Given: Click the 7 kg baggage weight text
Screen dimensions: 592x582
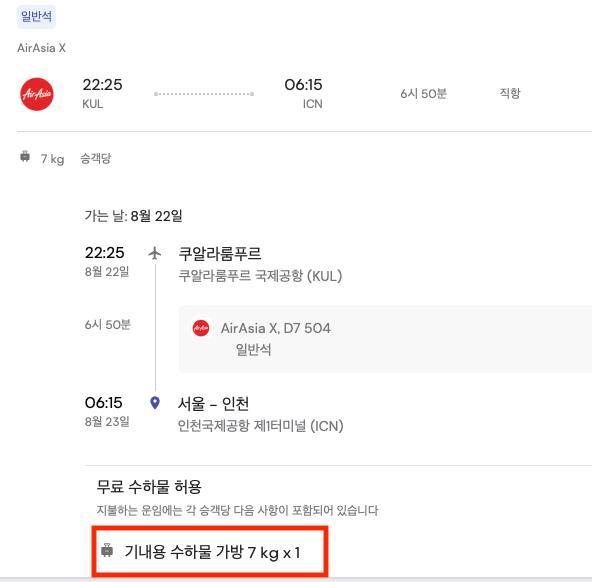Looking at the screenshot, I should pos(52,159).
